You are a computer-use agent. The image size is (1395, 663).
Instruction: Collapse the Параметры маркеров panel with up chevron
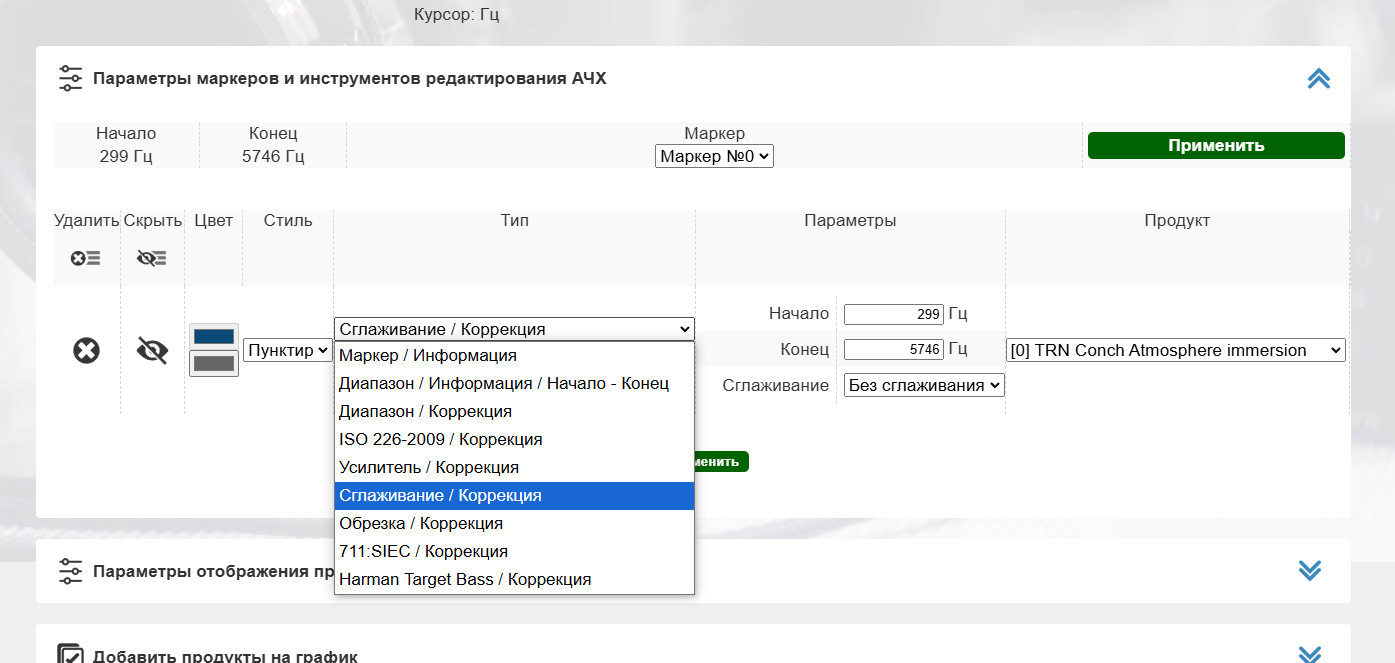coord(1318,79)
